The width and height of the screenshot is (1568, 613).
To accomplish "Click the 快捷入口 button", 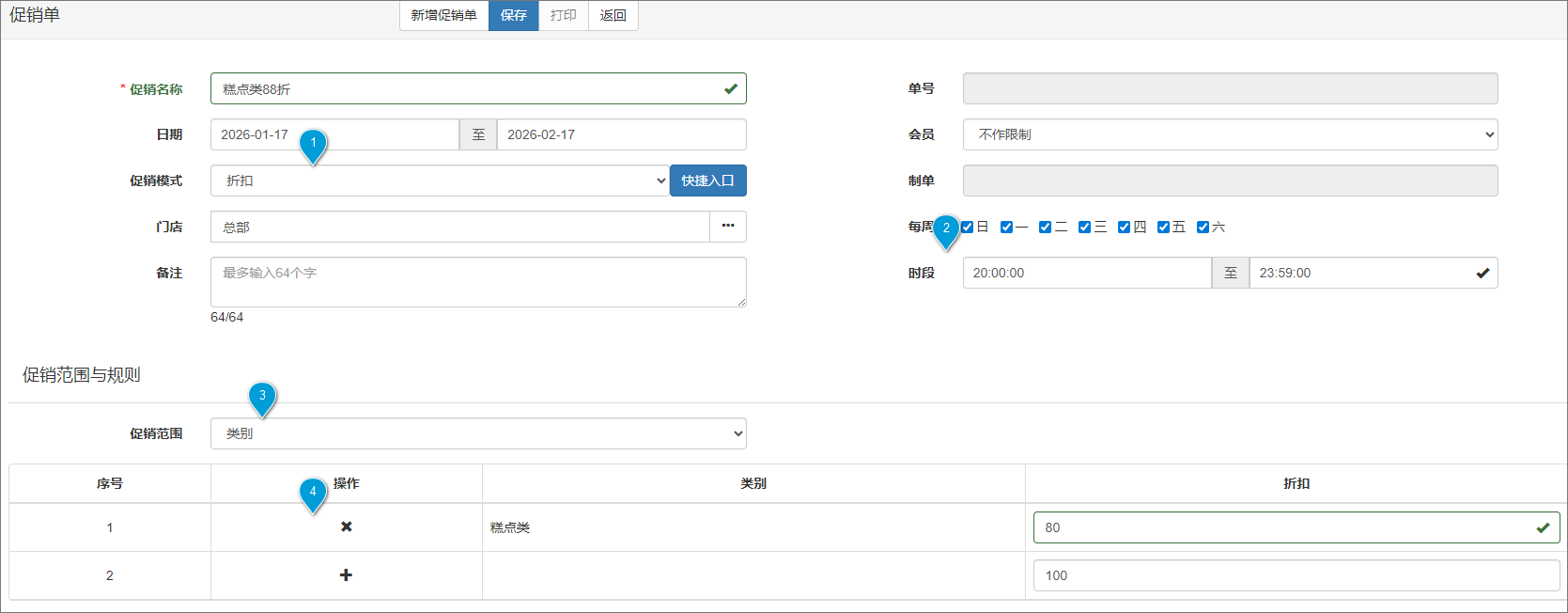I will coord(707,181).
